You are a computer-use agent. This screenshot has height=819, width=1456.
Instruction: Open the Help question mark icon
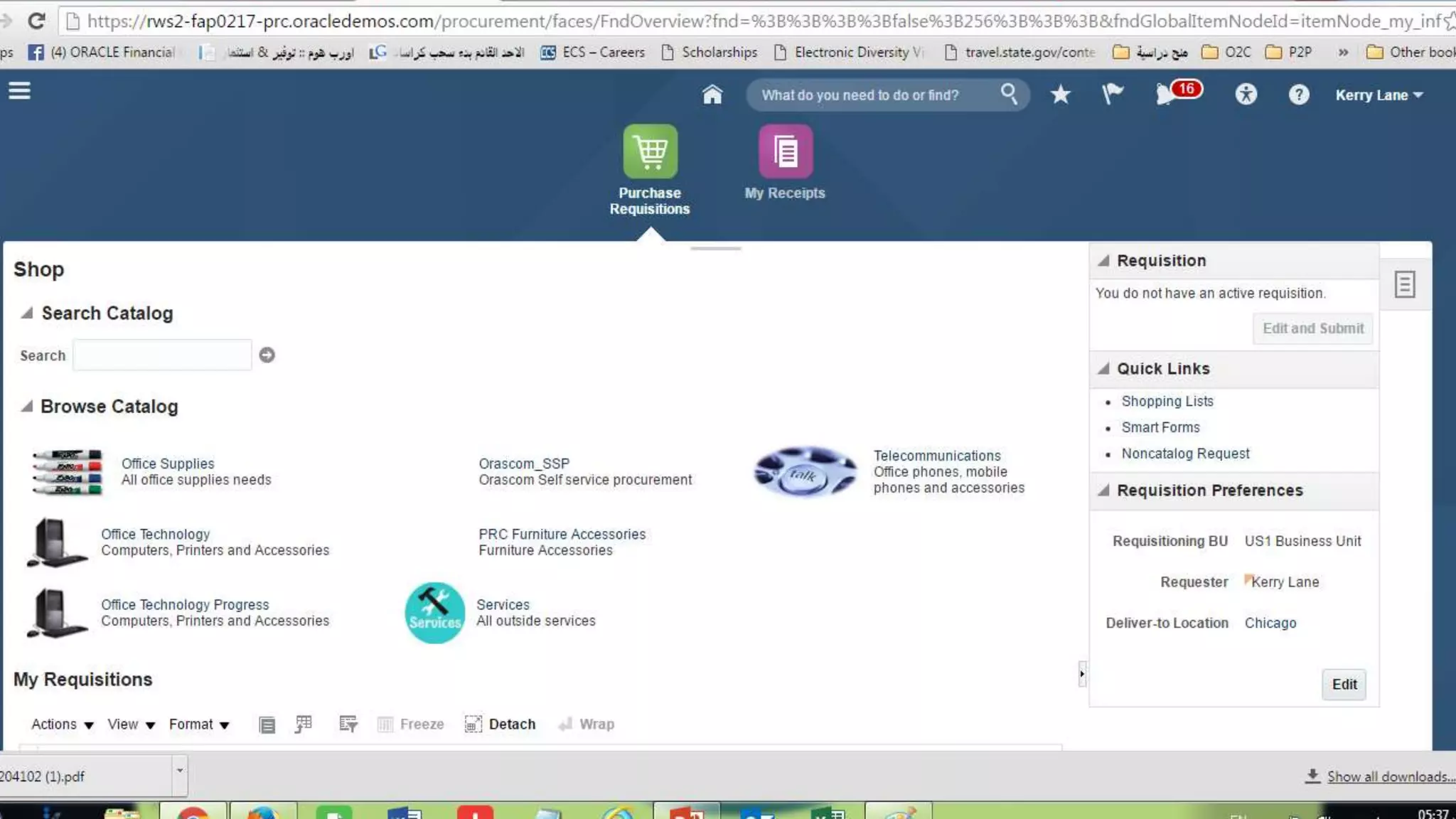[x=1298, y=94]
